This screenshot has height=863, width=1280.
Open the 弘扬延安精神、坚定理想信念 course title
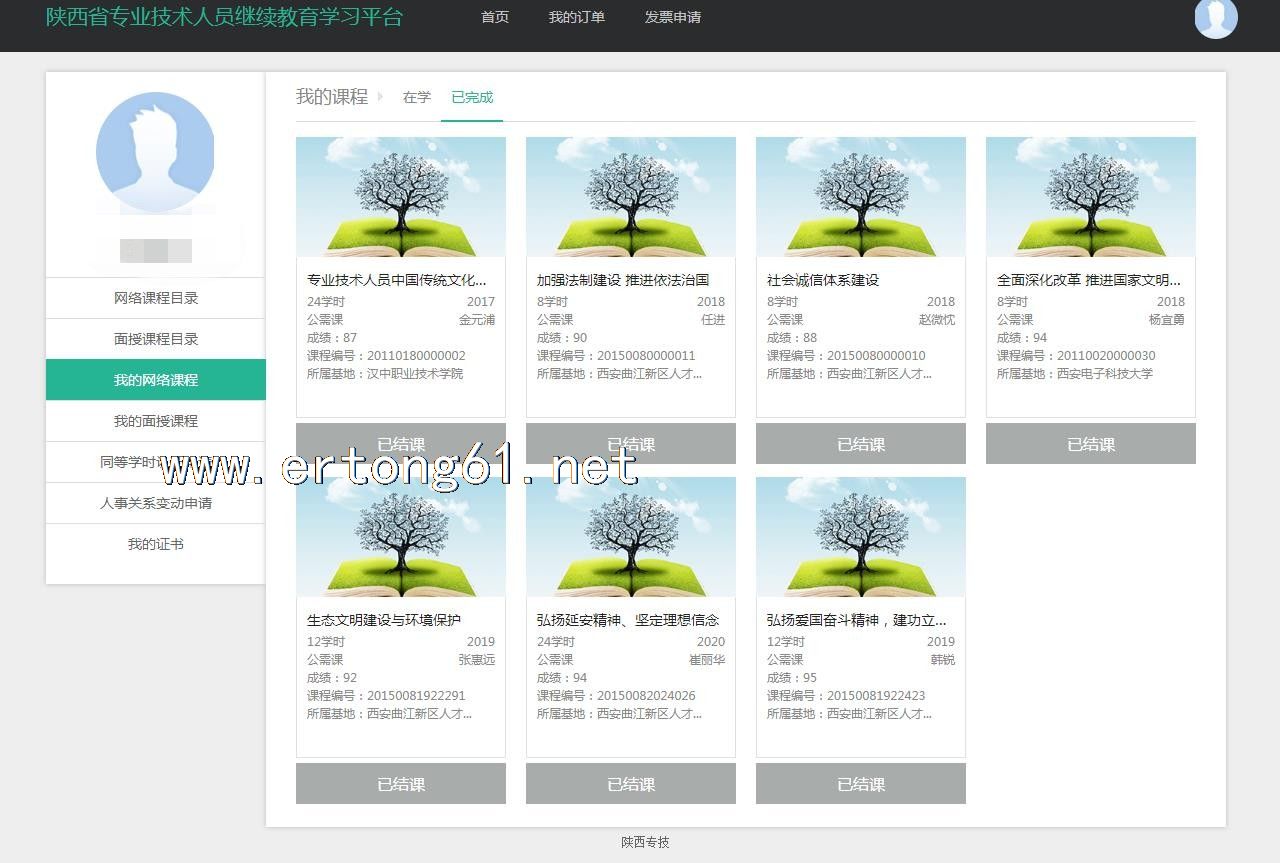[x=627, y=620]
